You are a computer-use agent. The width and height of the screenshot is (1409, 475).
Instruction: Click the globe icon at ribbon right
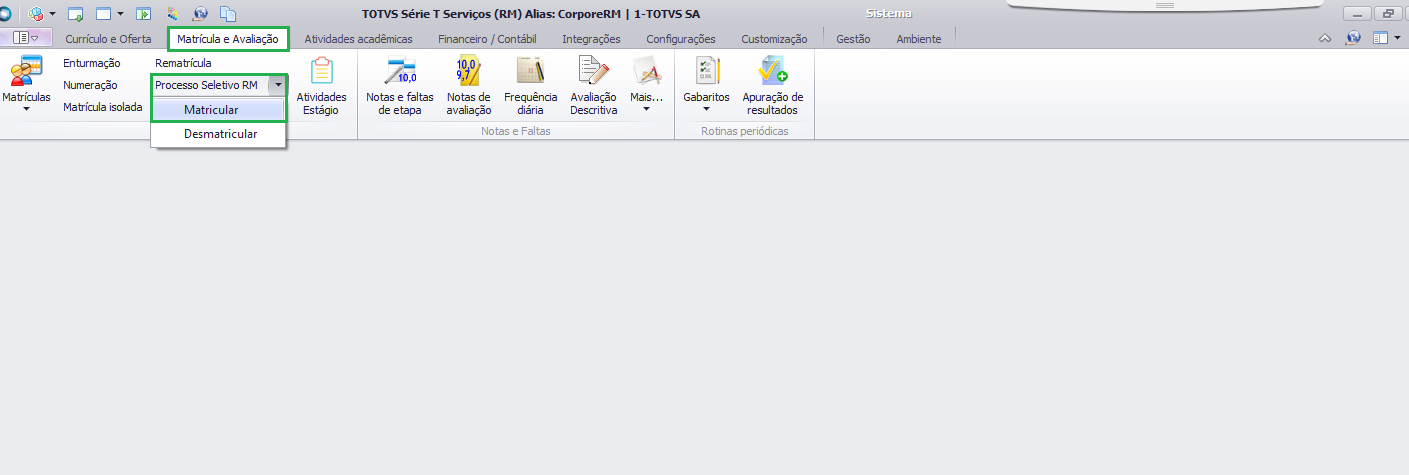click(1353, 38)
